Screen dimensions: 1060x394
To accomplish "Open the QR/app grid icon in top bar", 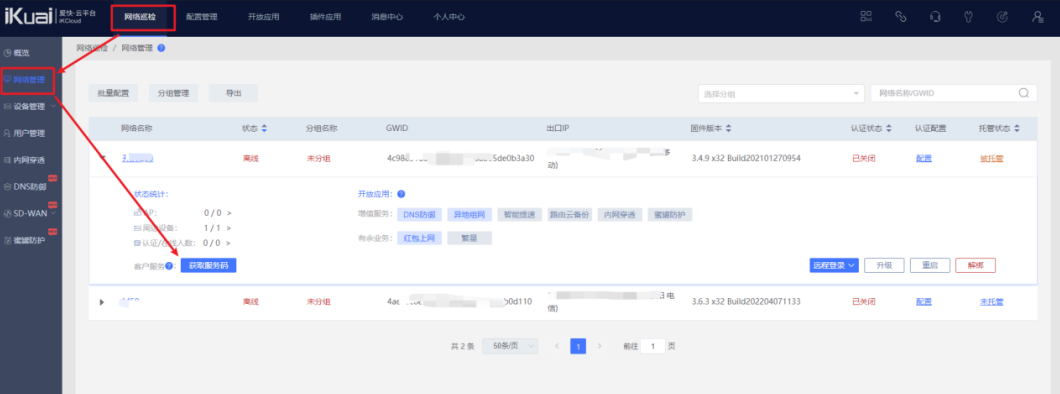I will coord(866,17).
